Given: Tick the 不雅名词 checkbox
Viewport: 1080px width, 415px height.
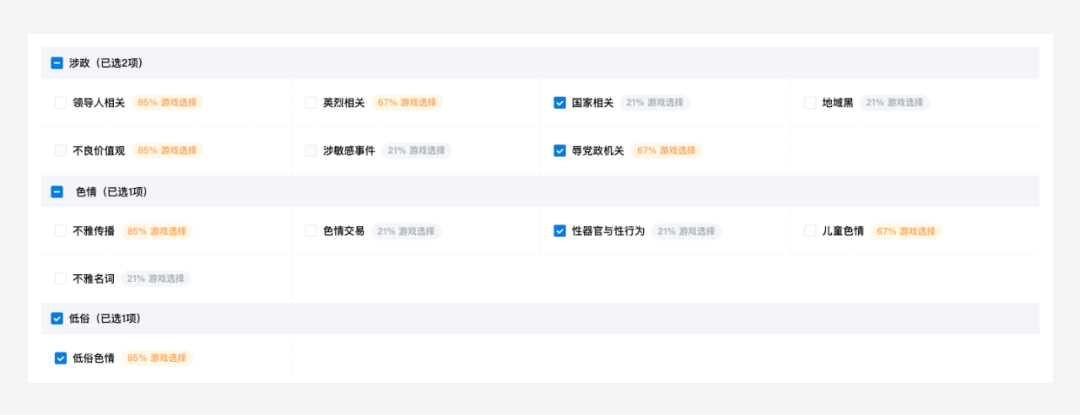Looking at the screenshot, I should click(61, 279).
